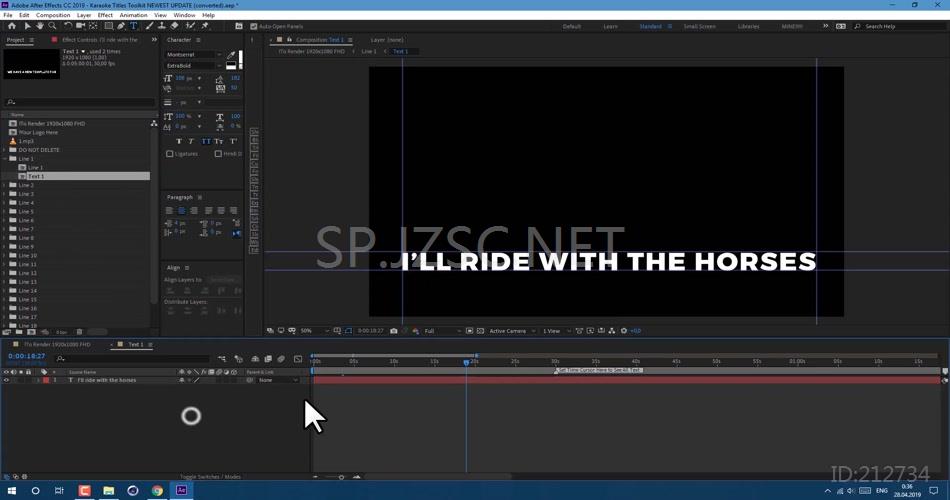Select the Roto Brush tool
The width and height of the screenshot is (950, 500).
click(190, 26)
